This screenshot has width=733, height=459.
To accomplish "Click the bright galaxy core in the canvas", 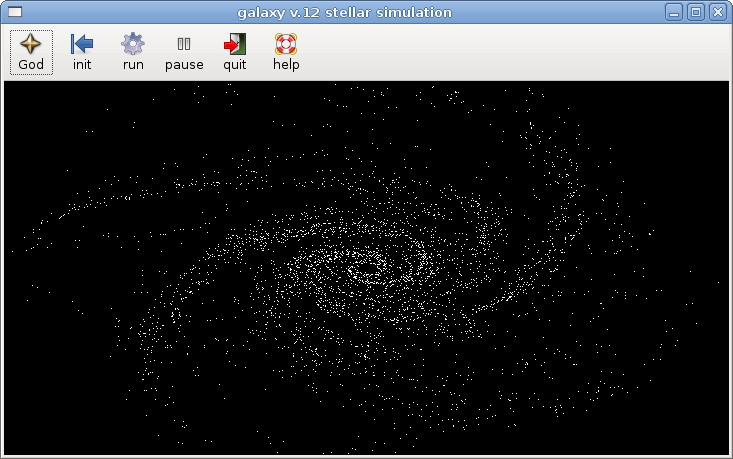I will tap(366, 268).
